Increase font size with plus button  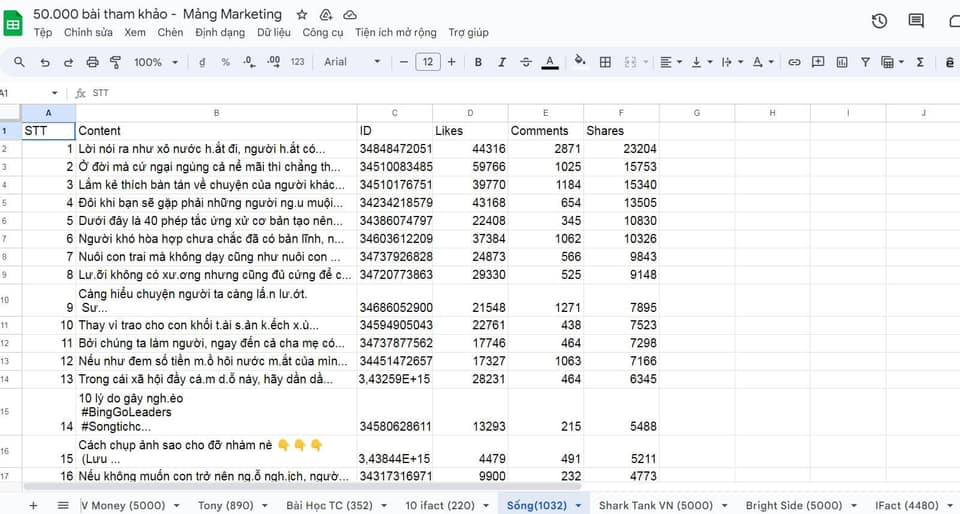coord(452,62)
